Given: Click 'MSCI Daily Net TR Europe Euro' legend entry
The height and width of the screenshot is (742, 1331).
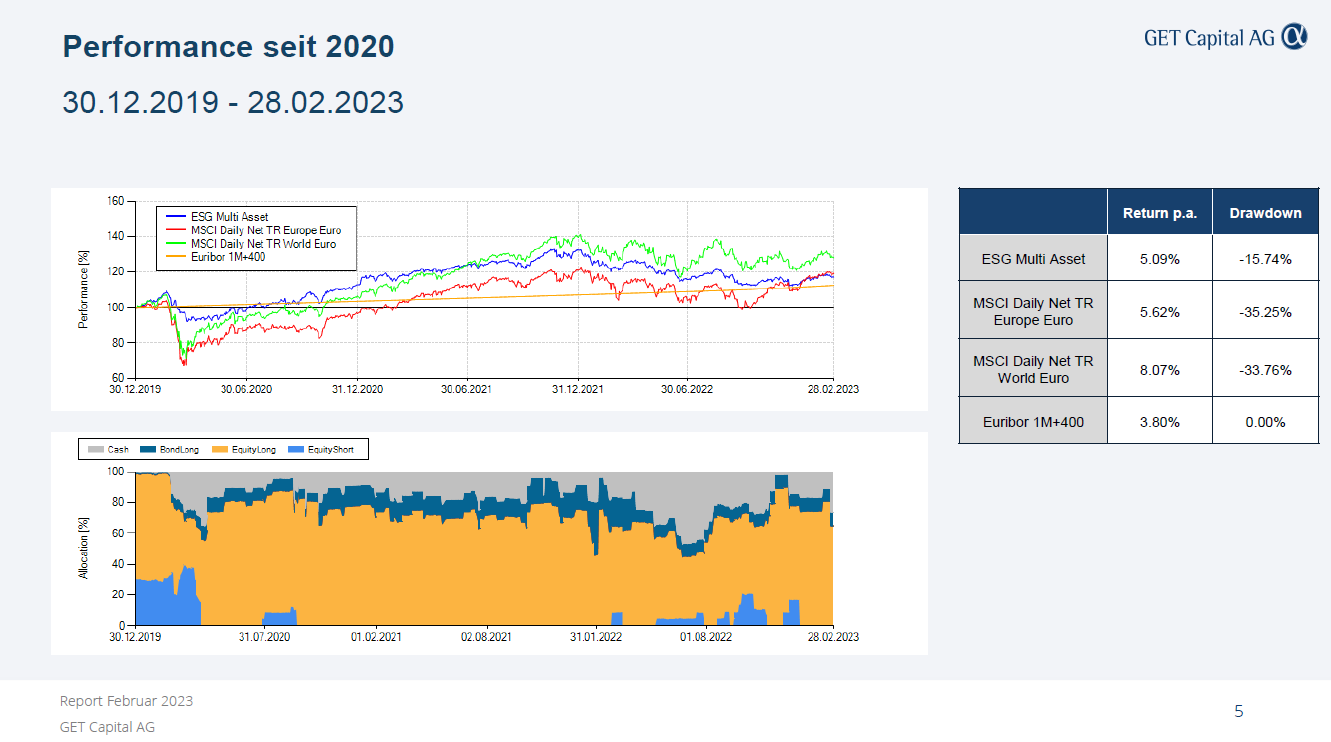Looking at the screenshot, I should tap(265, 230).
